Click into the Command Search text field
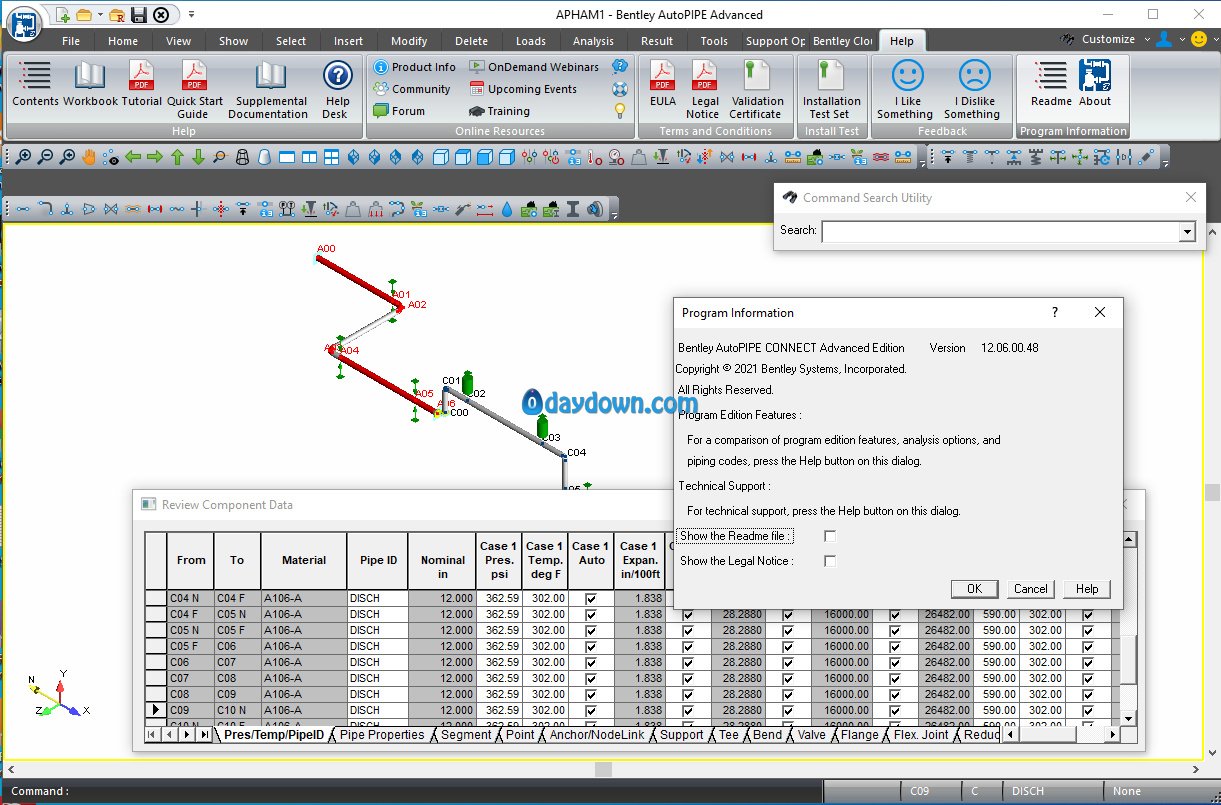 [1000, 231]
